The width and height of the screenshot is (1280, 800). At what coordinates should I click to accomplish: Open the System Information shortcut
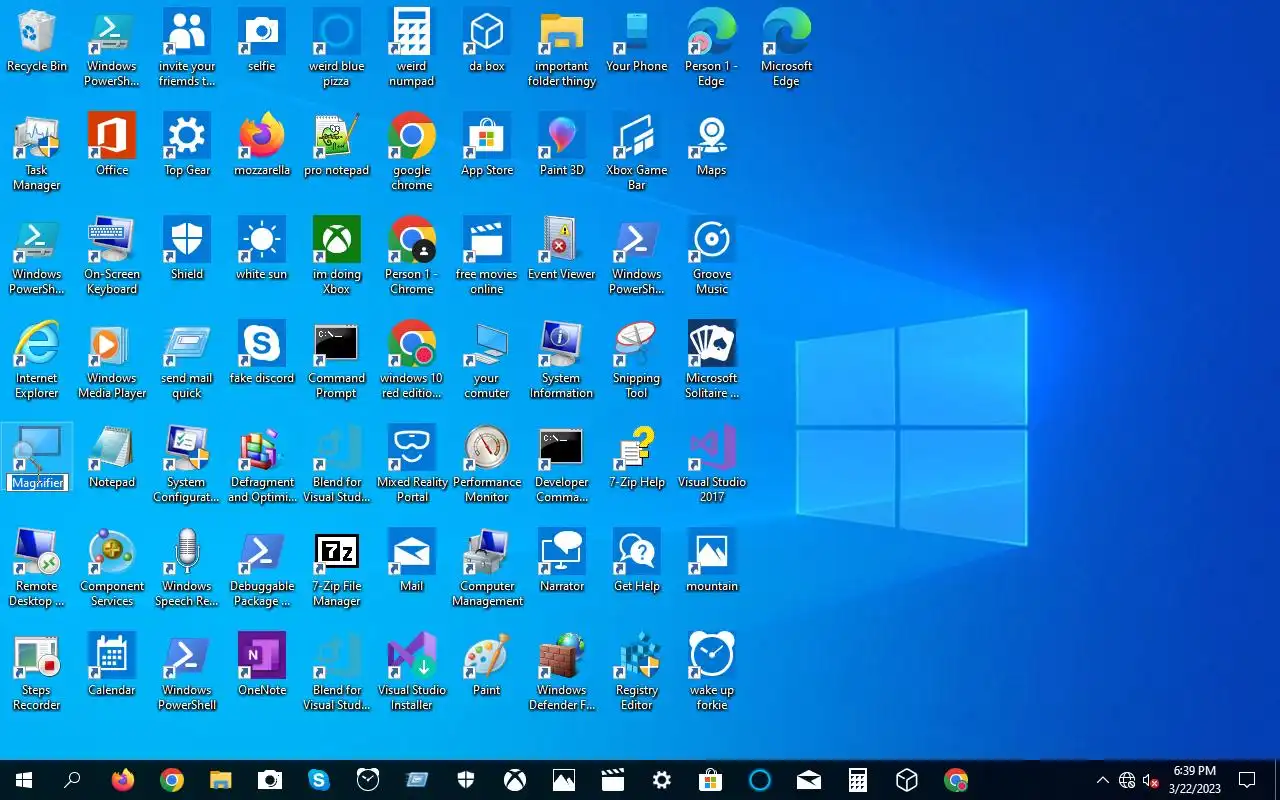click(562, 360)
